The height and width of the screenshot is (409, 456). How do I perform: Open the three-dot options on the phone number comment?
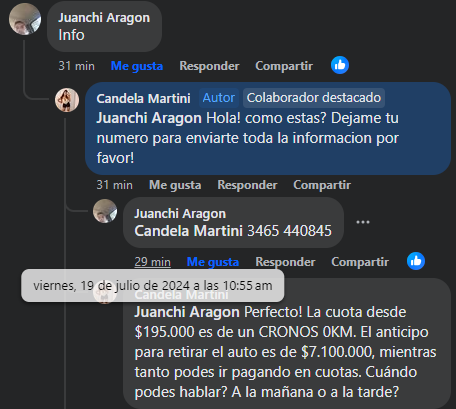click(x=363, y=222)
